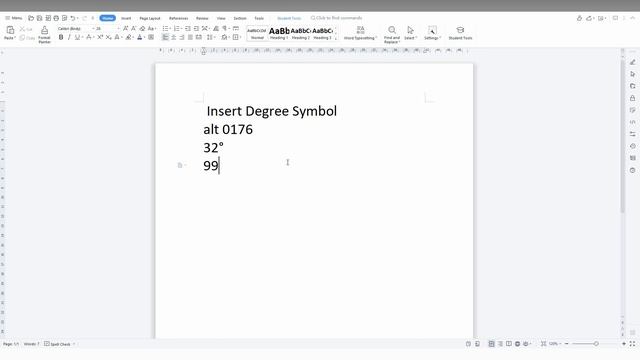Click the Save icon in quick access
This screenshot has height=360, width=640.
(x=40, y=18)
